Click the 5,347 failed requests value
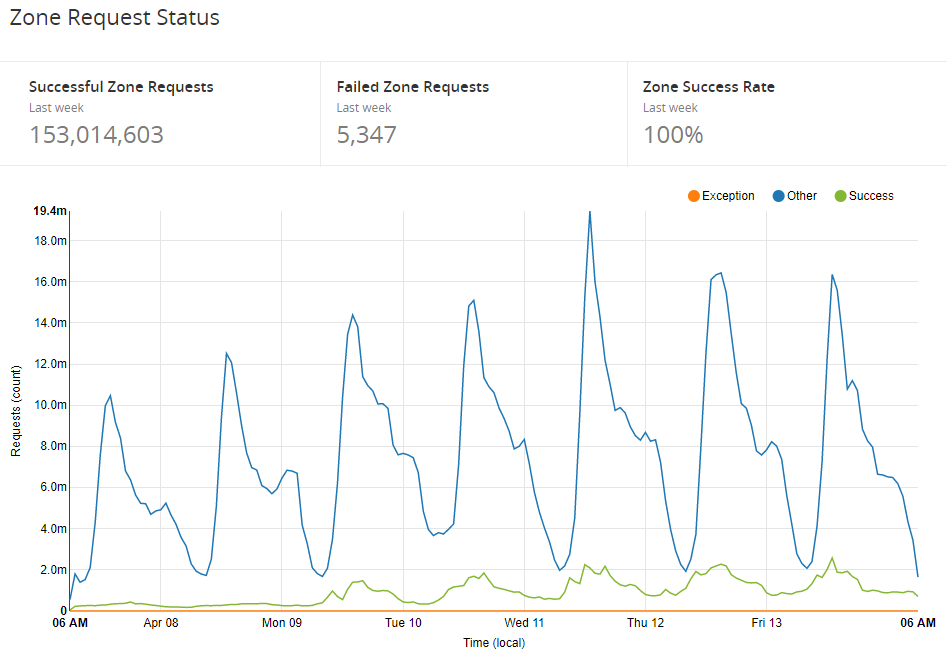 click(366, 135)
